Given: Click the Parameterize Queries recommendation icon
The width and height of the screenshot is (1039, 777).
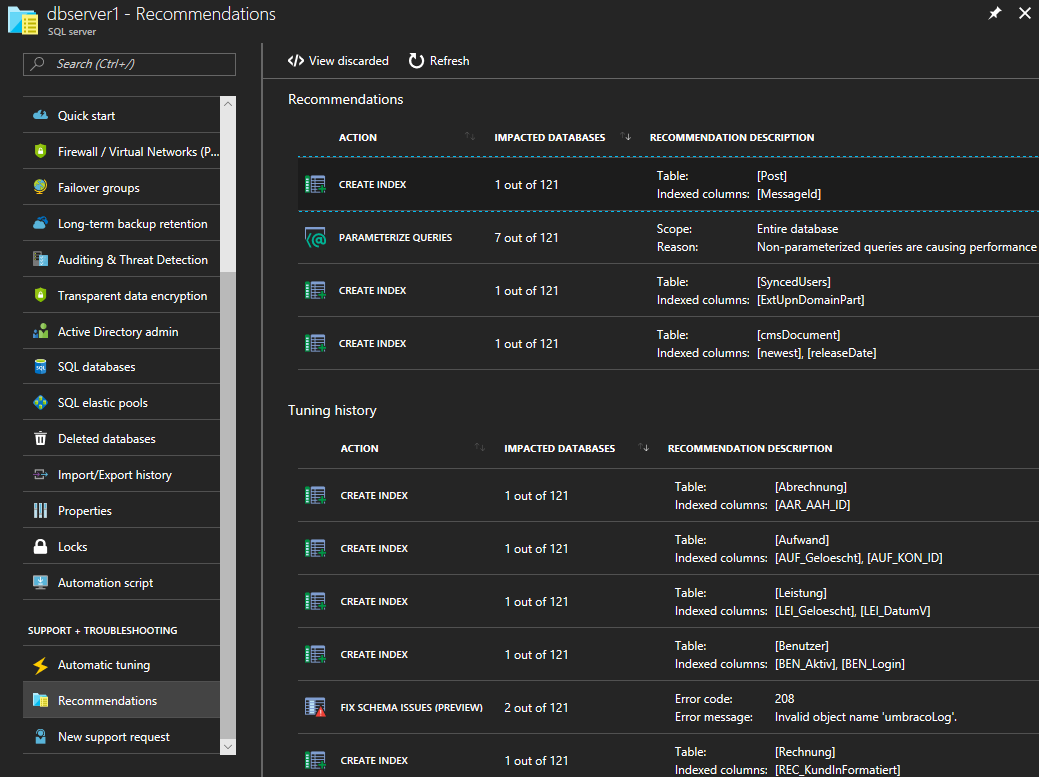Looking at the screenshot, I should click(x=315, y=238).
